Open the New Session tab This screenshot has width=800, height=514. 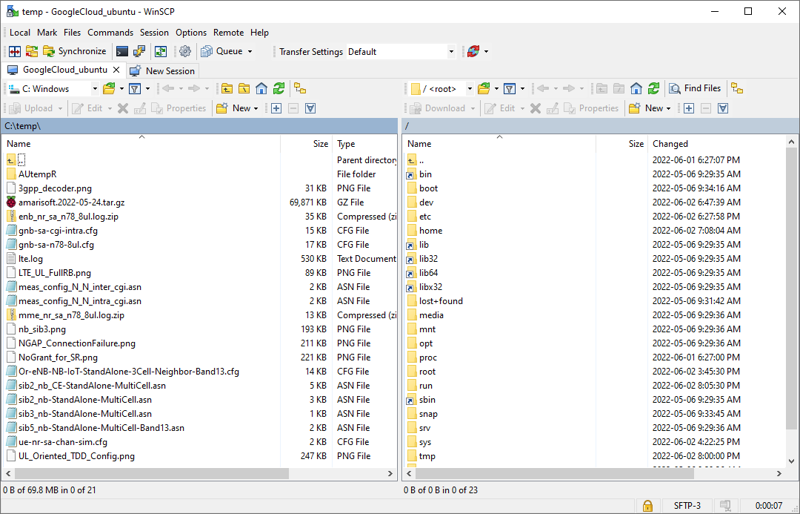(x=162, y=71)
